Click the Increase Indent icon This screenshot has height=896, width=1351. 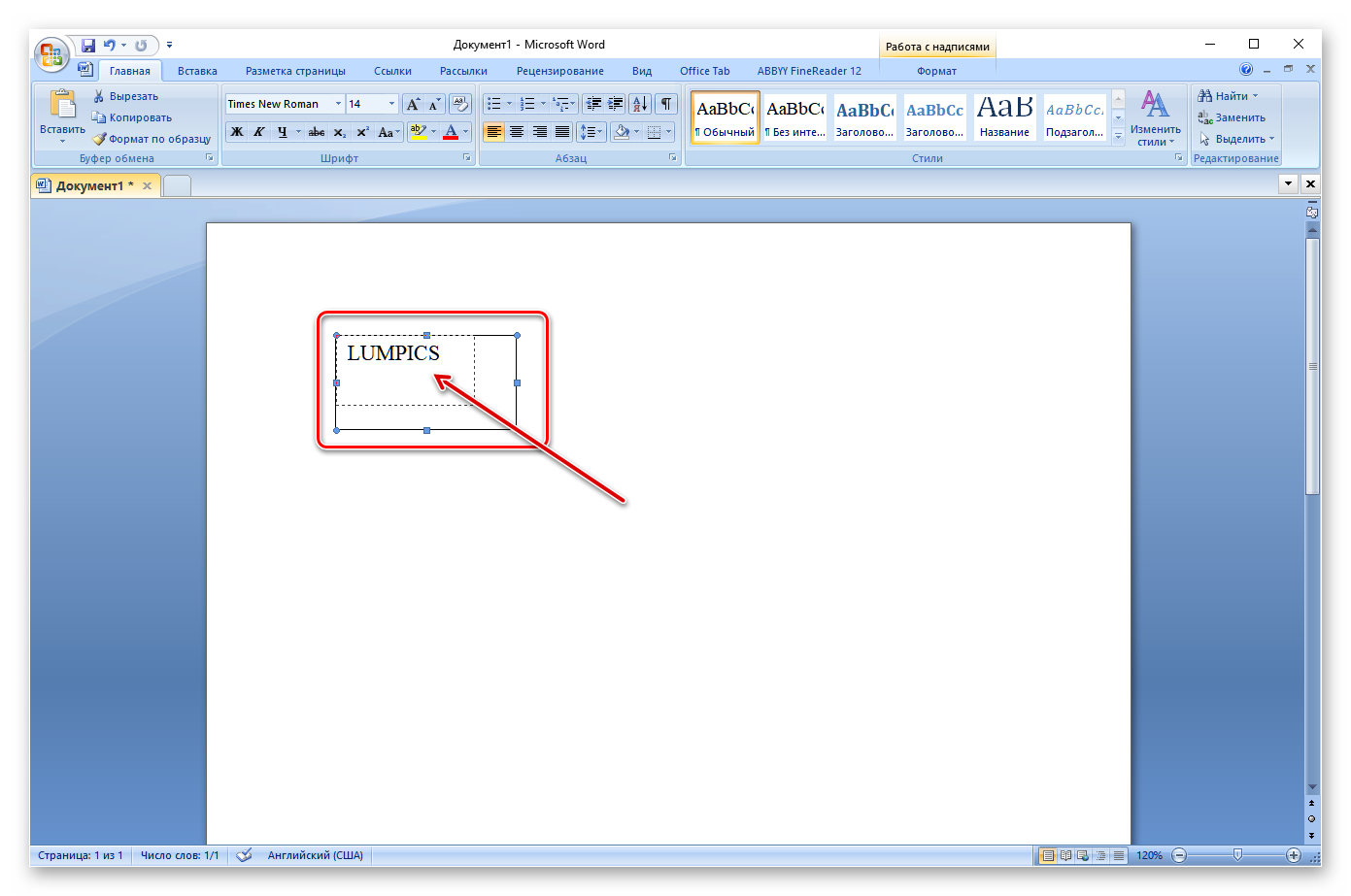(x=615, y=104)
